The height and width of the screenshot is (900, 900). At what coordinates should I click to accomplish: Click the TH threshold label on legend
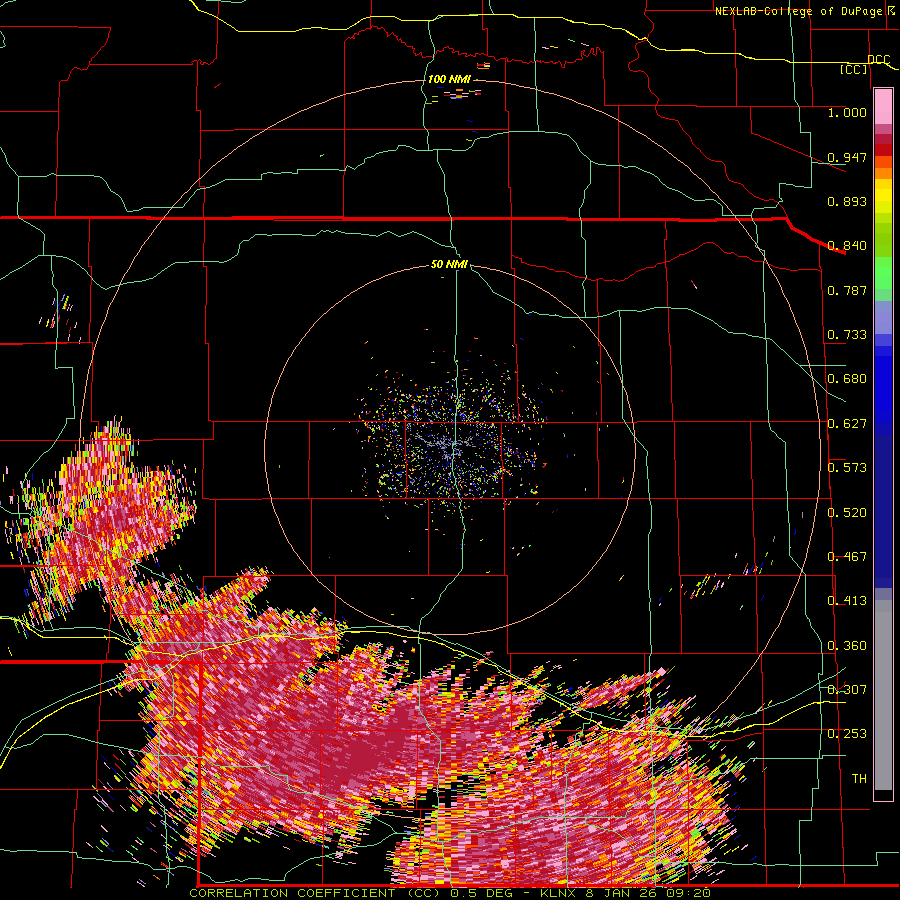(859, 779)
